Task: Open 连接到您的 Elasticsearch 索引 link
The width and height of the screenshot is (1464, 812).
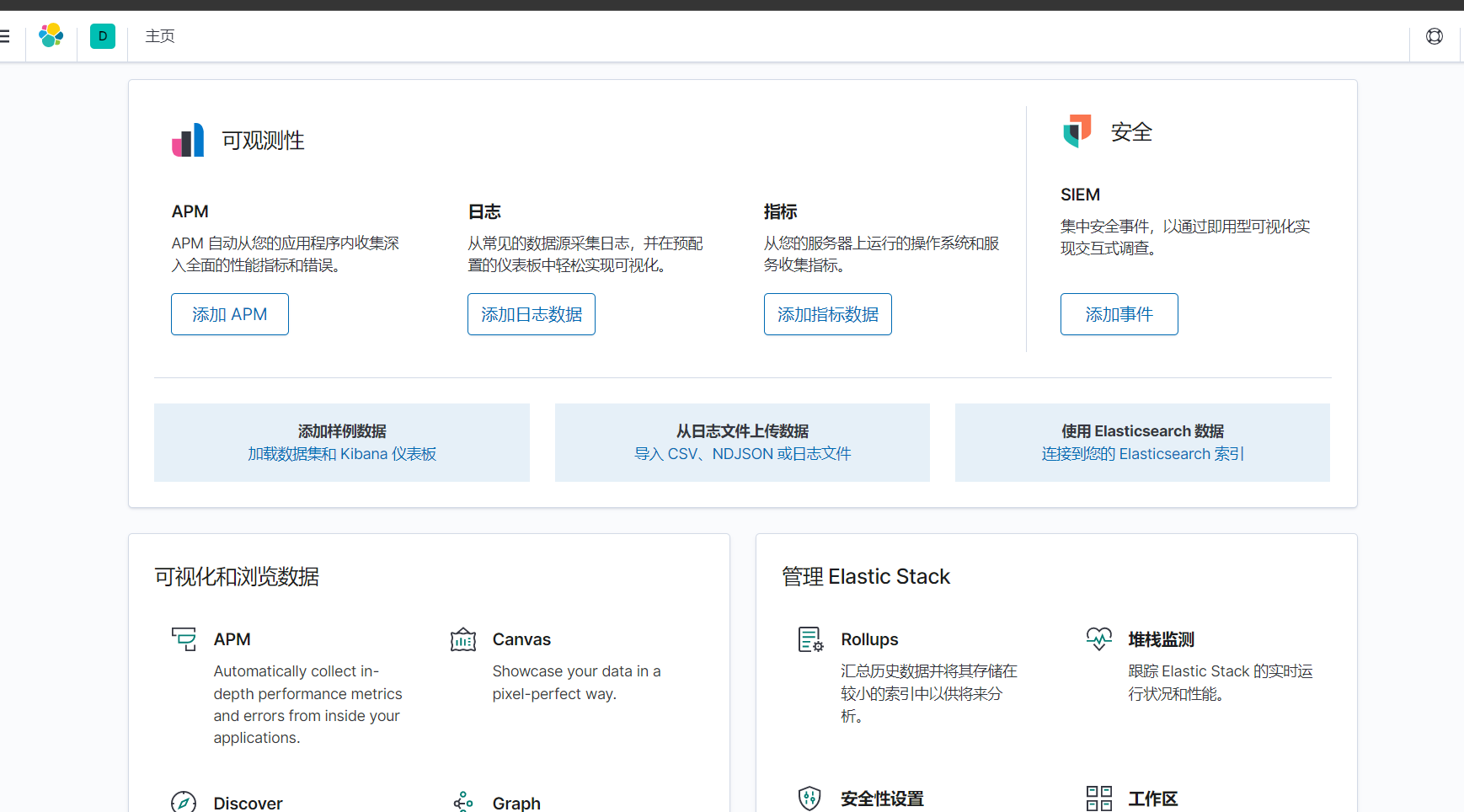Action: coord(1143,454)
